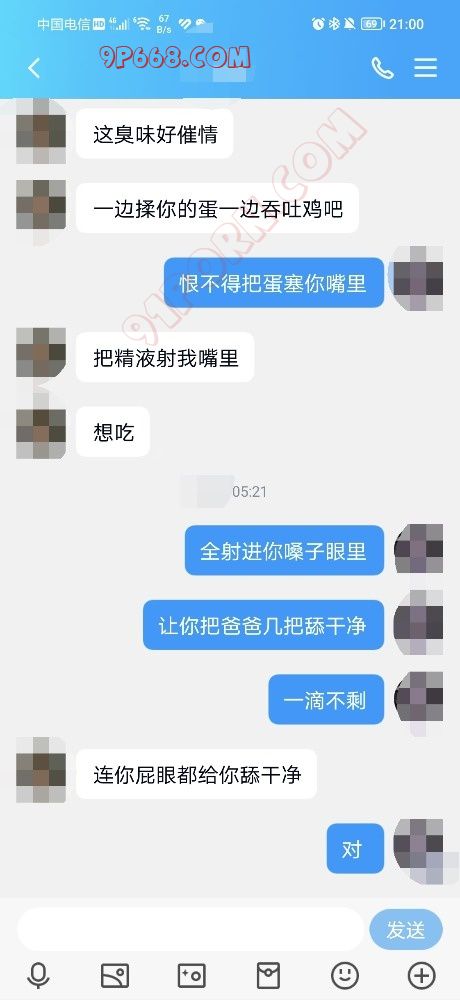The height and width of the screenshot is (1000, 460).
Task: Tap the 05:21 timestamp label
Action: click(249, 492)
